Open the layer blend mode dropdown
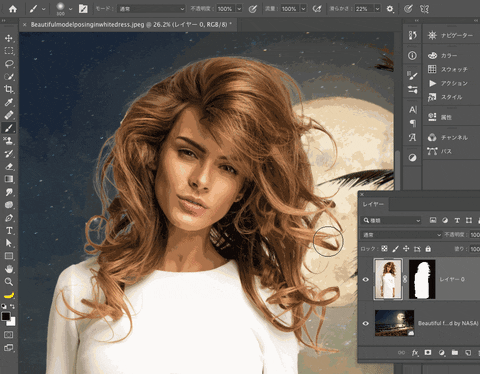 pos(402,235)
